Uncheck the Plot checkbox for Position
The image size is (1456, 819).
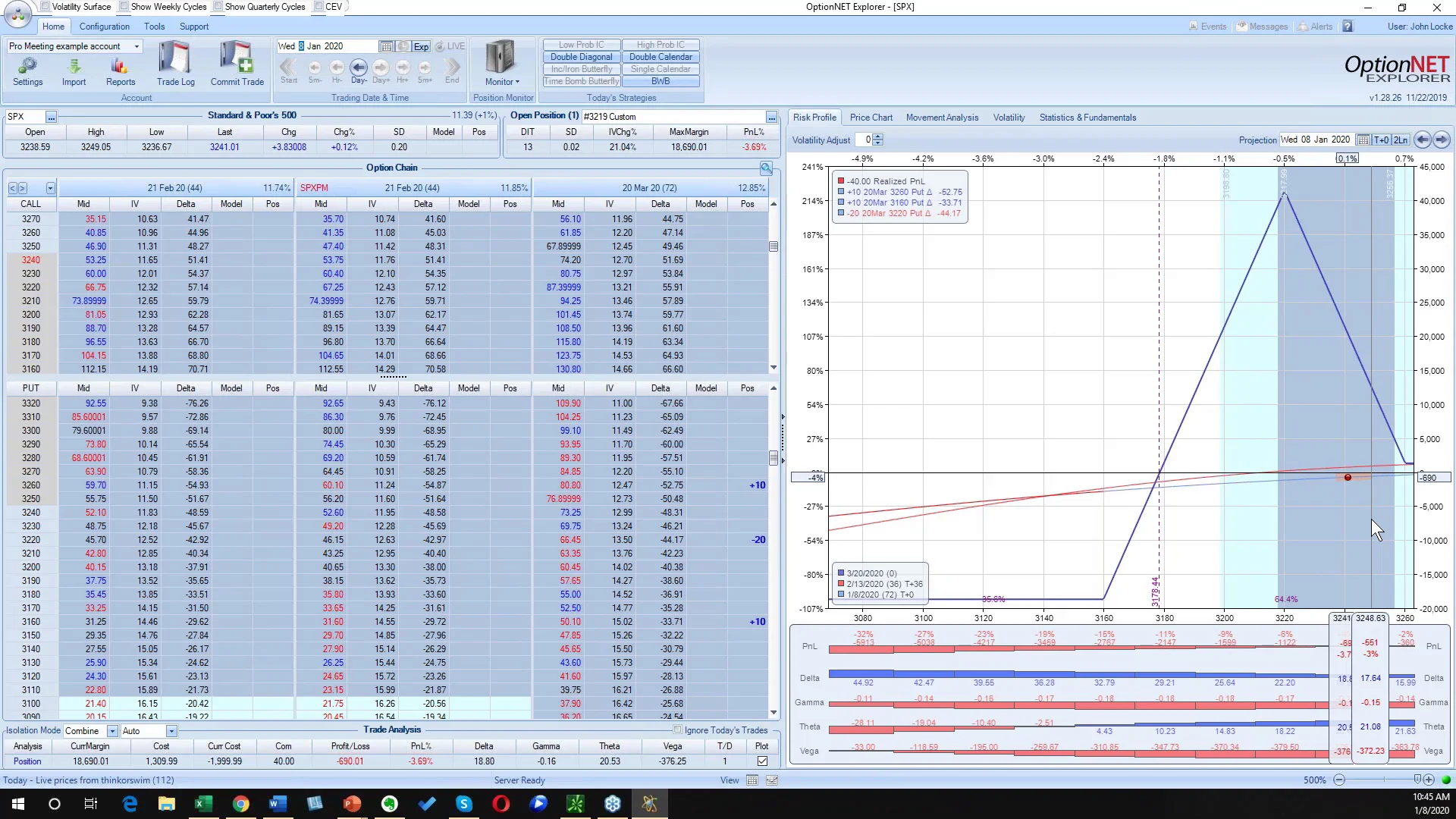(x=762, y=761)
